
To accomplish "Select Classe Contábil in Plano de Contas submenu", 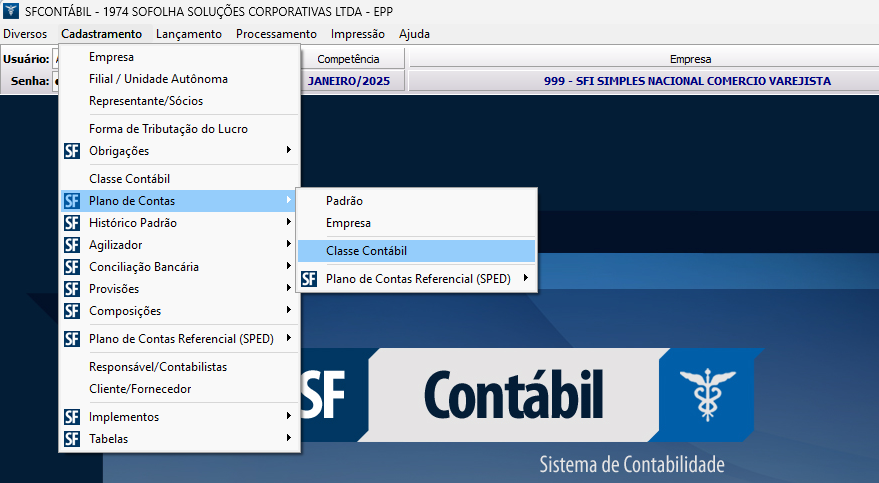I will point(366,251).
